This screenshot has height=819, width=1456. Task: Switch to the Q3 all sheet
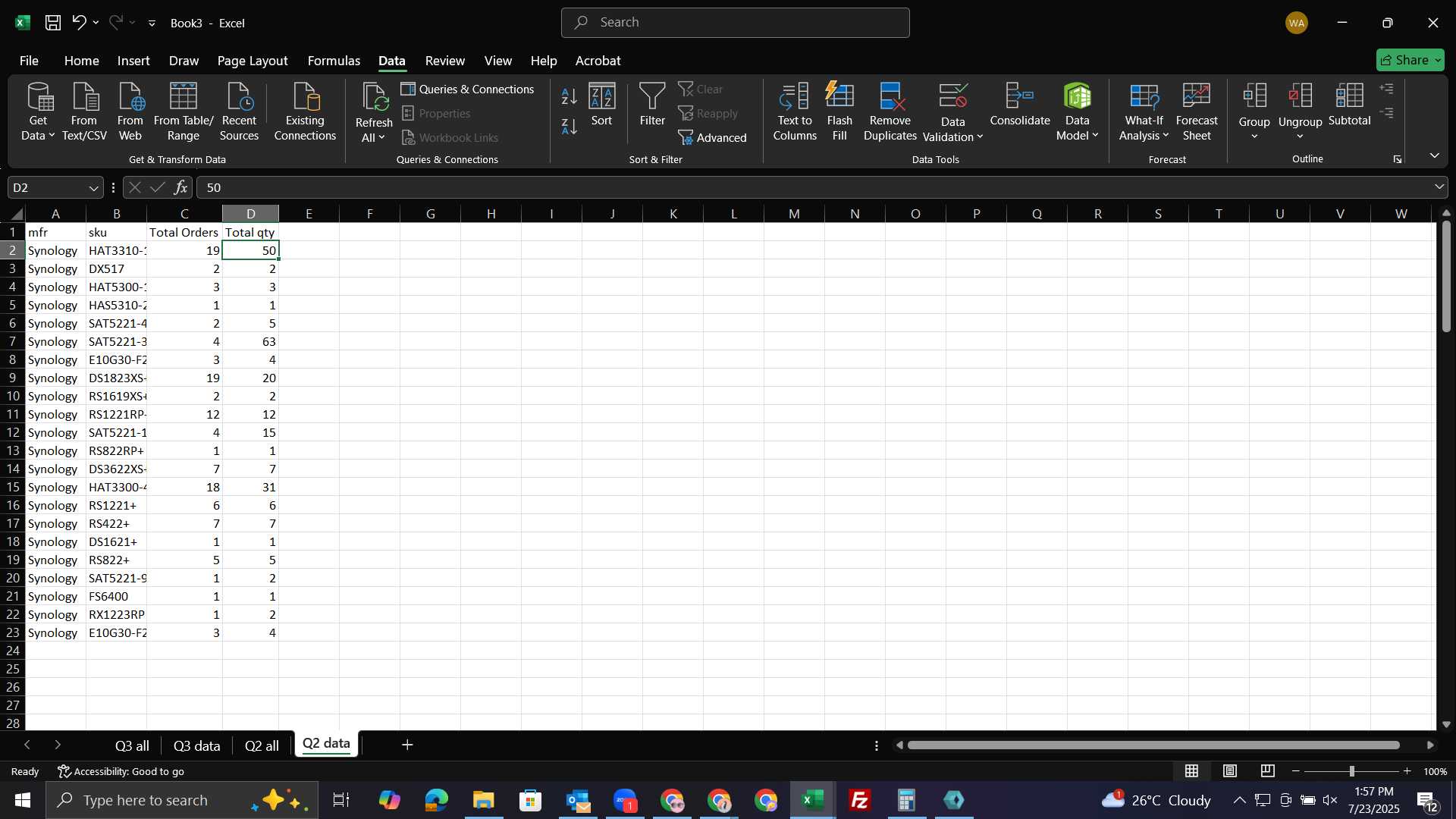132,745
